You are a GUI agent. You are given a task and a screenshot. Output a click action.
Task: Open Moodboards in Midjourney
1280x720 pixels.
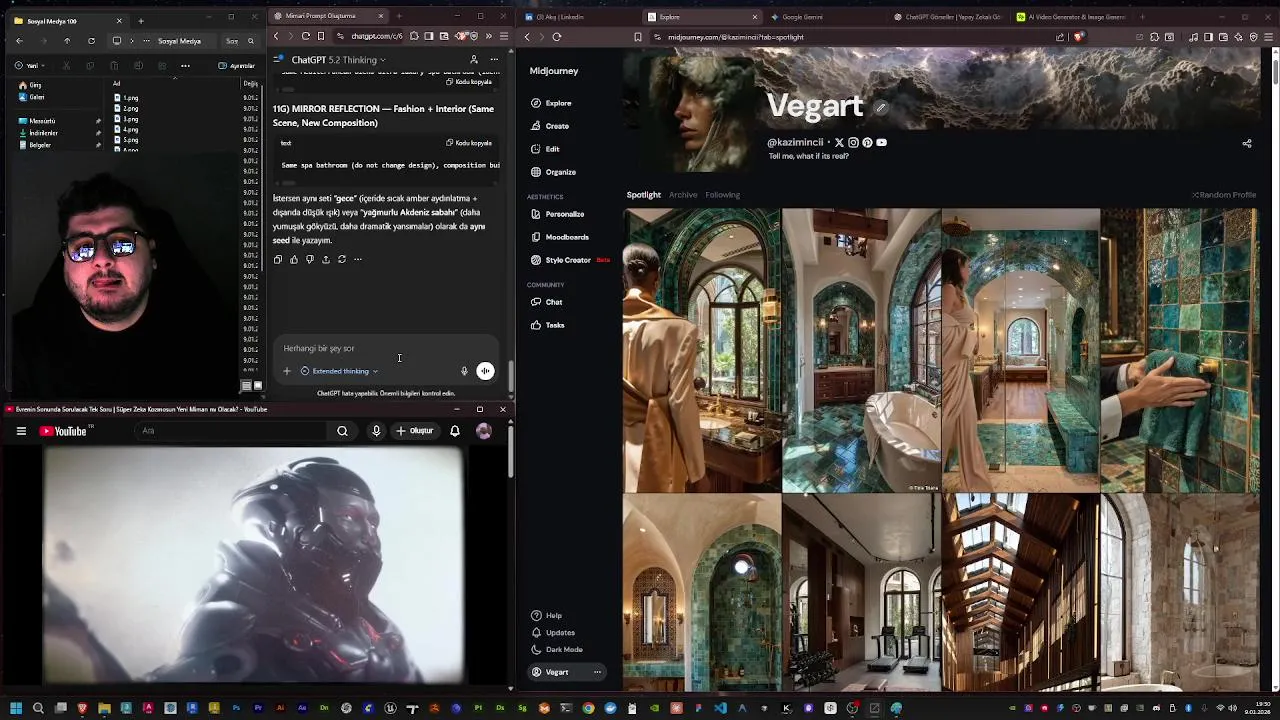560,237
